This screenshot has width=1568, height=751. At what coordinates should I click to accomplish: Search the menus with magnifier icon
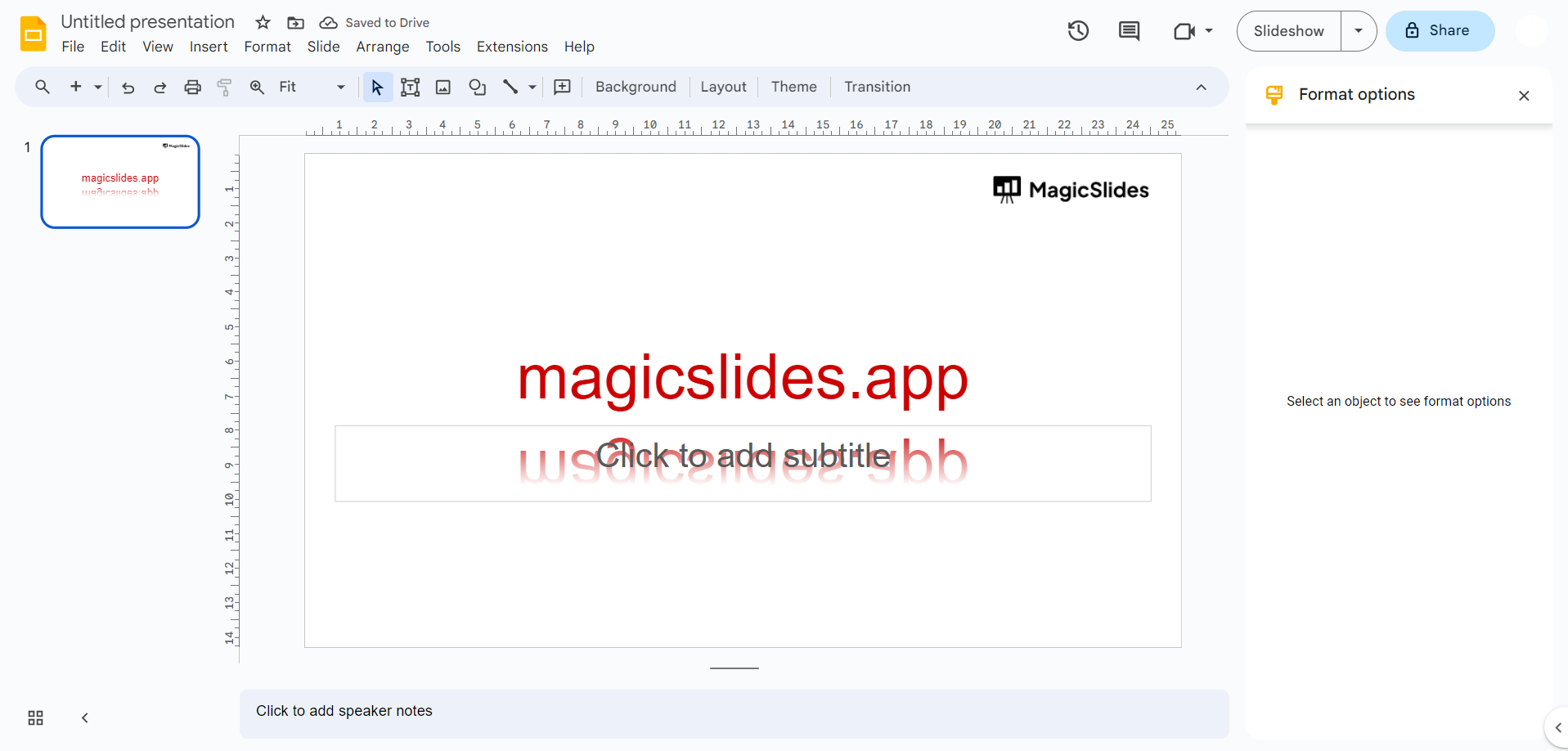click(x=43, y=87)
